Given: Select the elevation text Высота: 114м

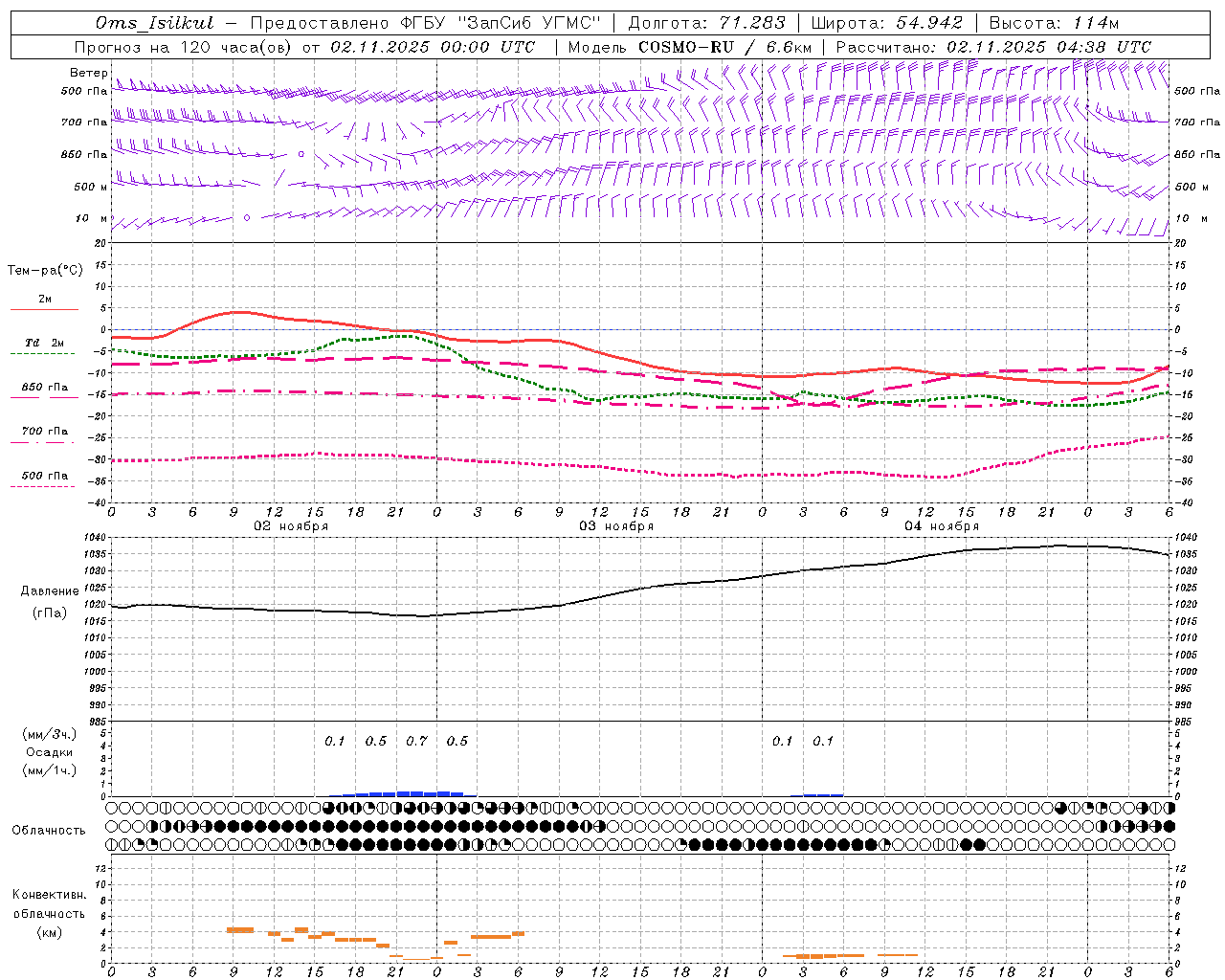Looking at the screenshot, I should [1054, 23].
